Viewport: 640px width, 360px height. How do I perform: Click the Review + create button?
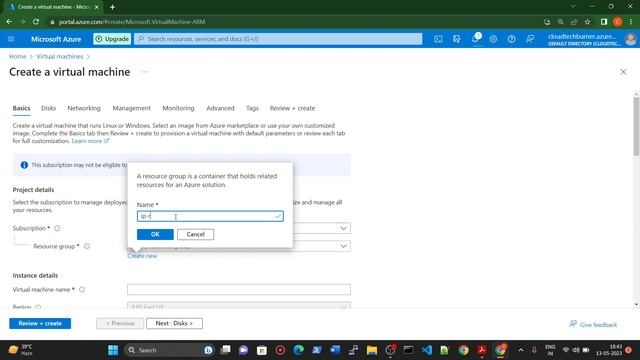[x=40, y=323]
